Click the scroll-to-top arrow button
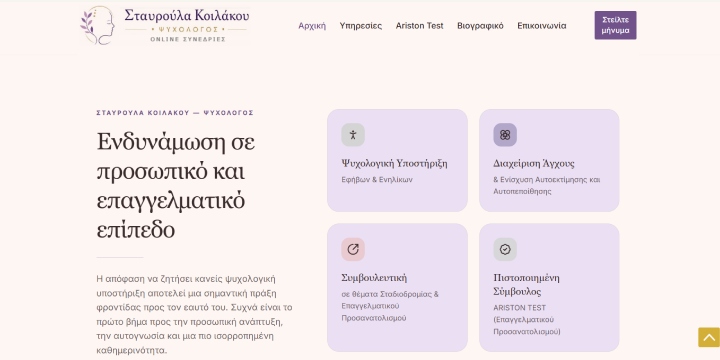This screenshot has width=720, height=360. (x=709, y=337)
